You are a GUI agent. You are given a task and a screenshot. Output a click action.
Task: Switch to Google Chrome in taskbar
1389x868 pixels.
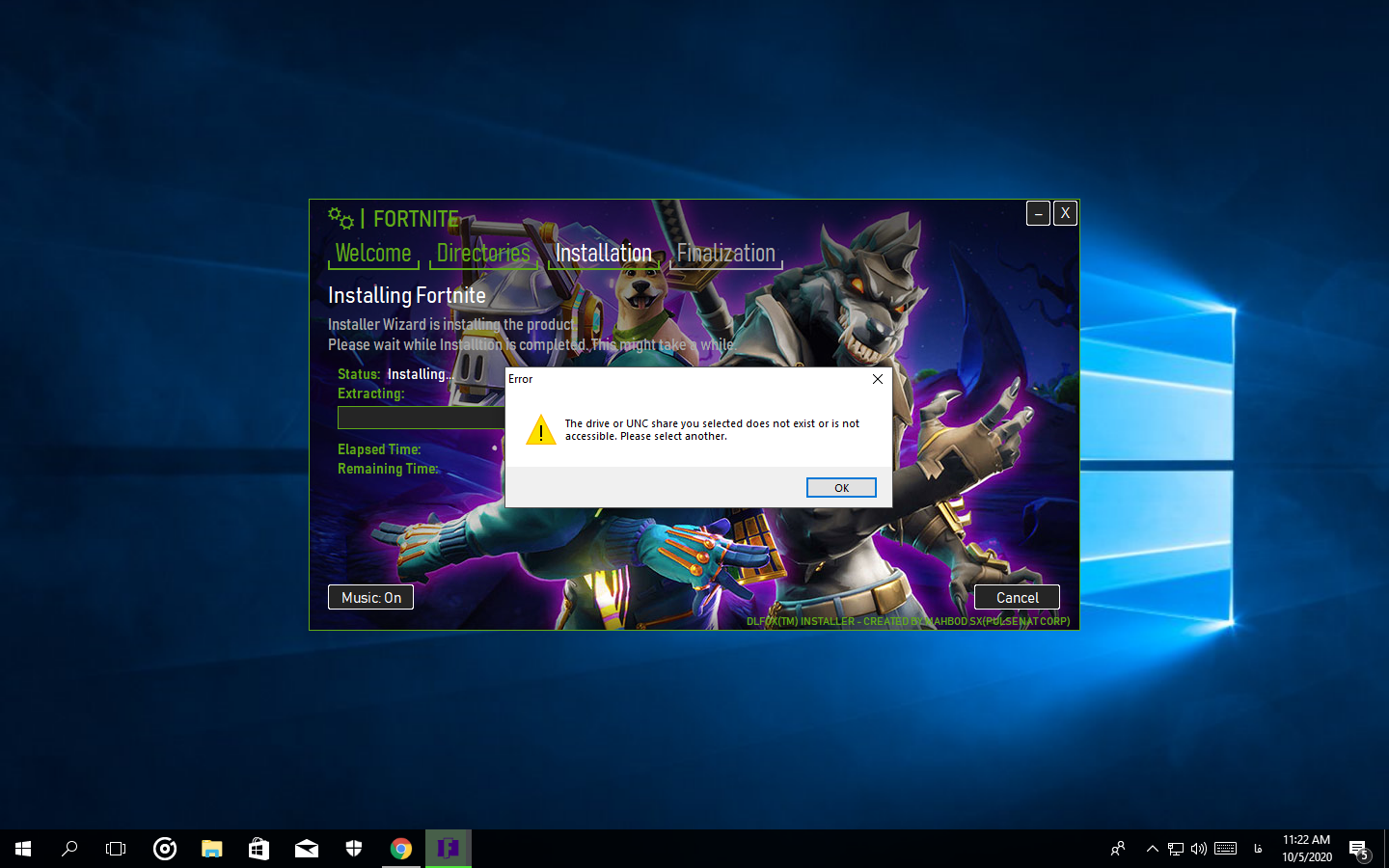tap(401, 849)
